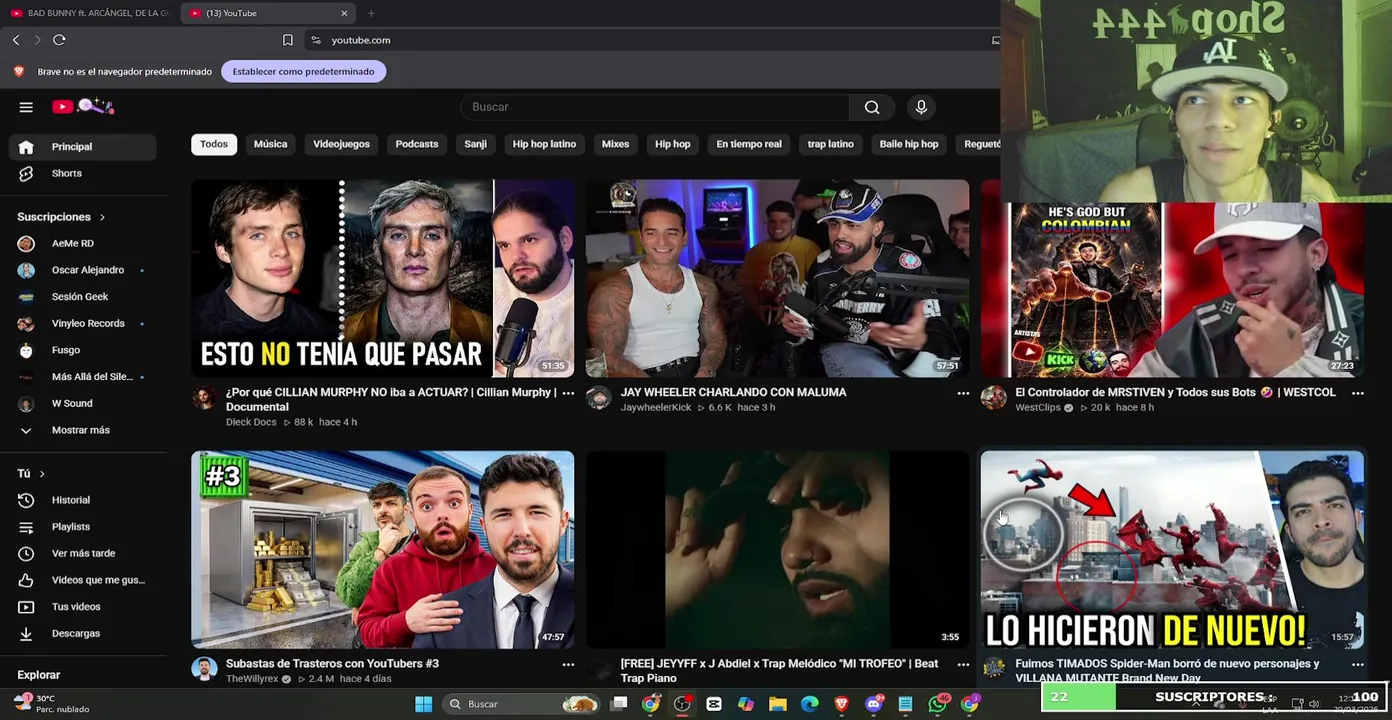Viewport: 1392px width, 720px height.
Task: Close the (13) YouTube tab
Action: 344,13
